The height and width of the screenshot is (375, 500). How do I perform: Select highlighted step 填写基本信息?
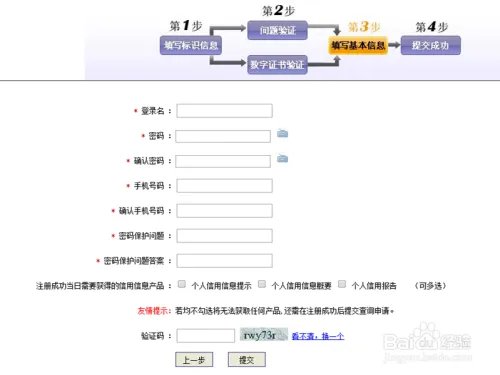click(x=358, y=45)
